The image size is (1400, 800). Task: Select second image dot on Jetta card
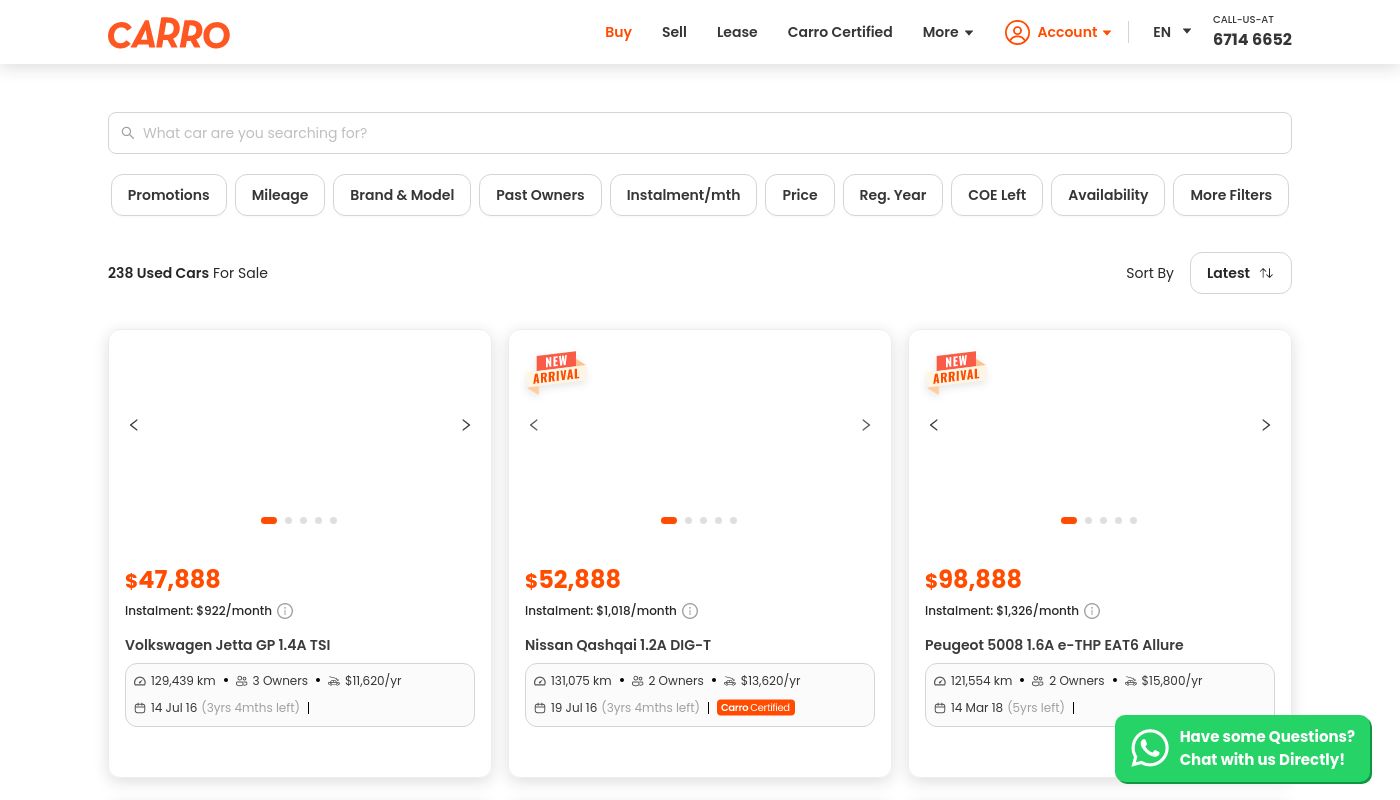(x=288, y=520)
